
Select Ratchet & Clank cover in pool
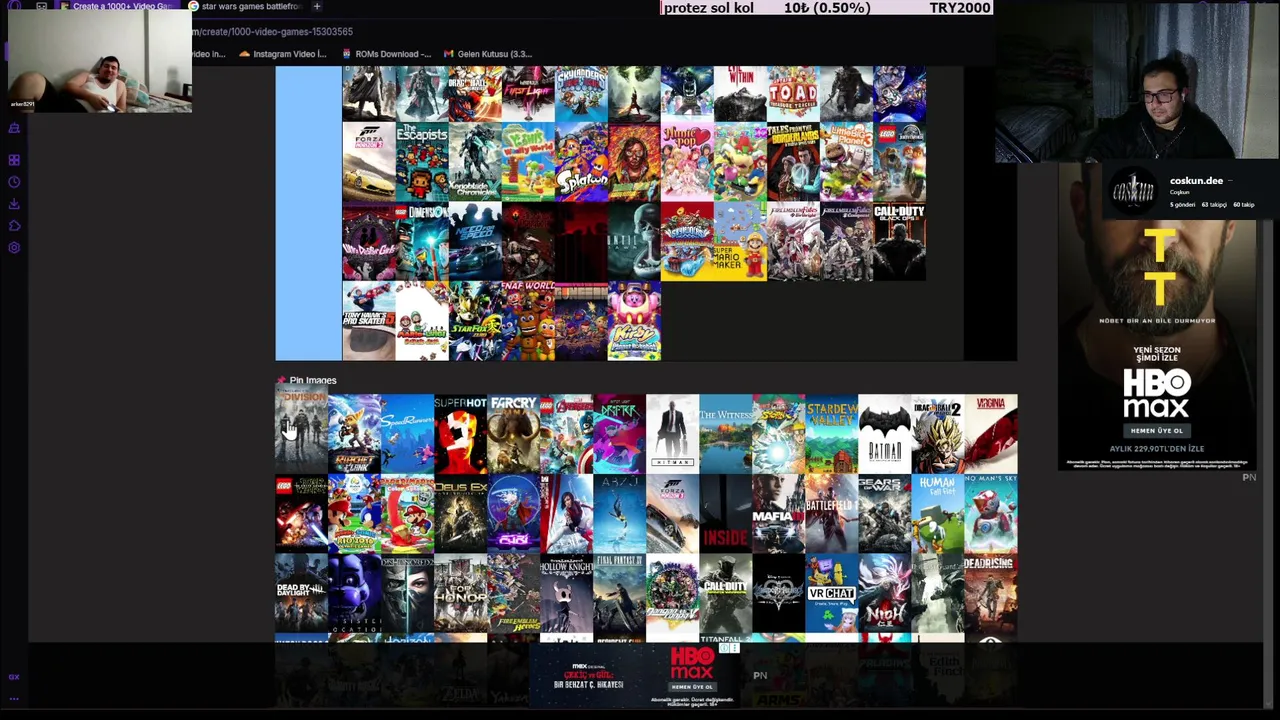(354, 433)
